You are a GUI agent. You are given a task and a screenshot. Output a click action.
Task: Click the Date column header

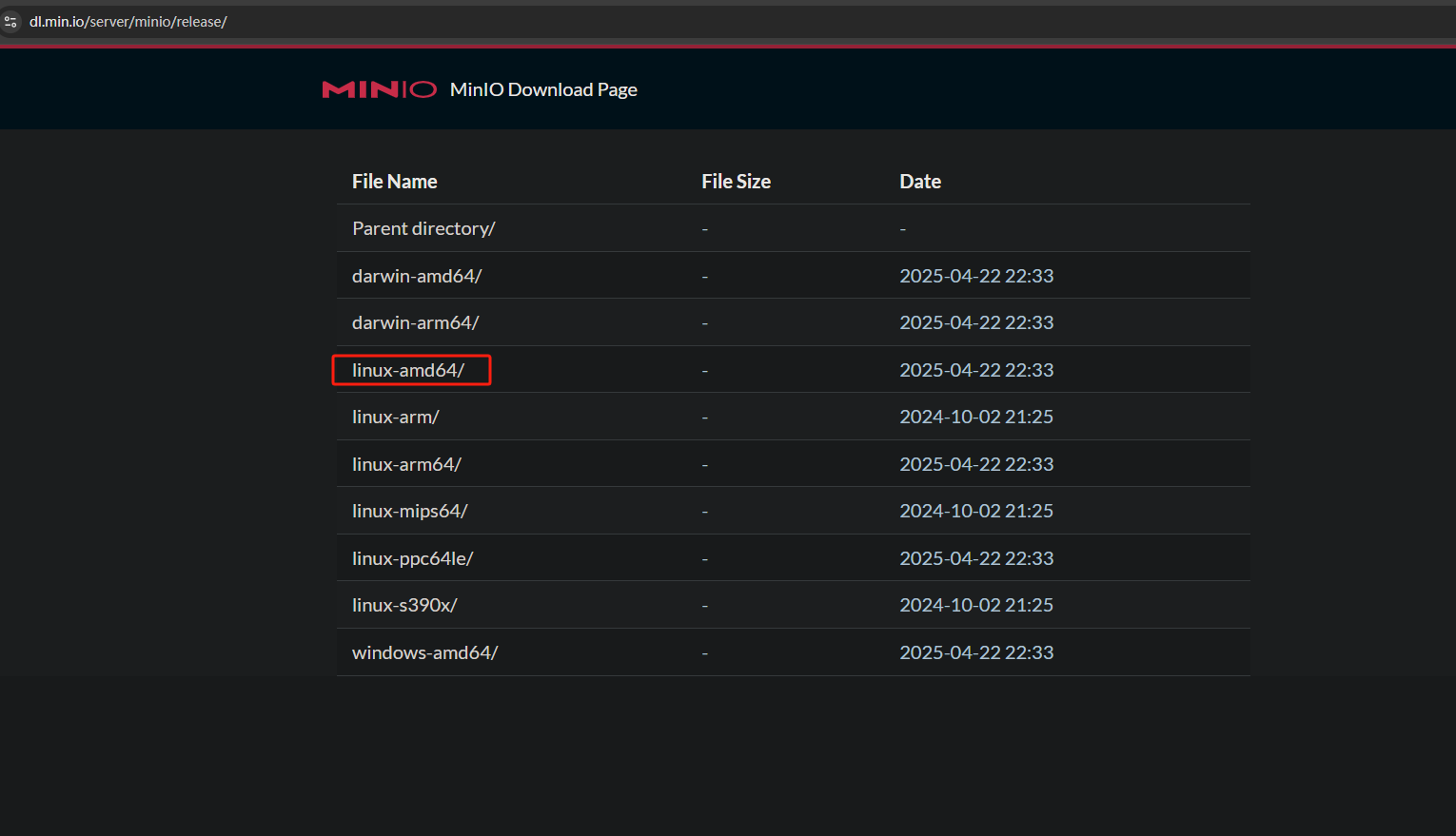(x=920, y=182)
